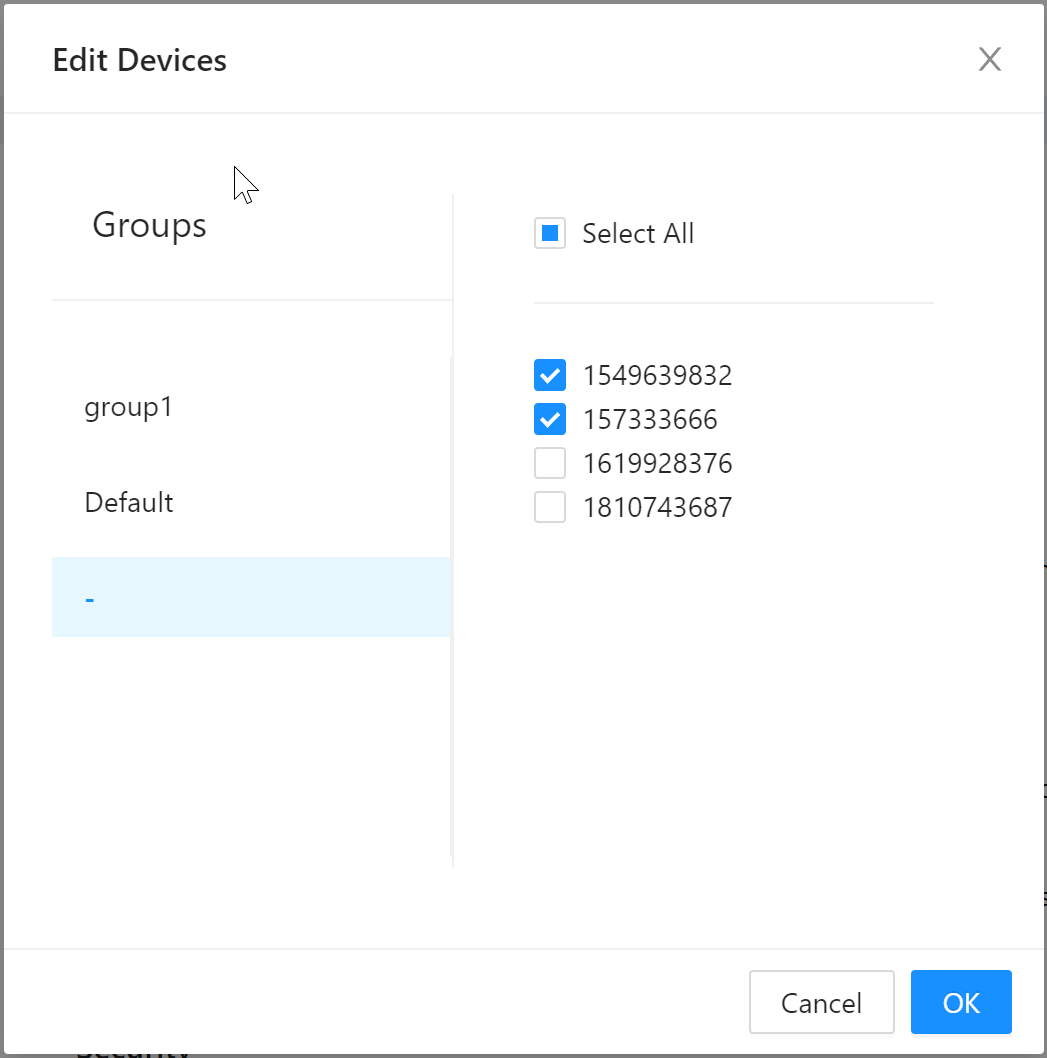
Task: Toggle the Select All checkbox
Action: pos(550,234)
